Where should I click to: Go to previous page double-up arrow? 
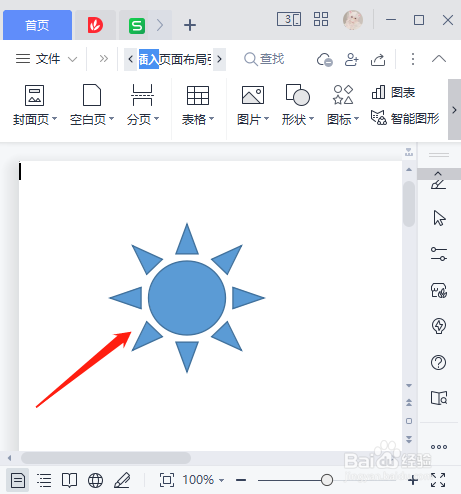pos(409,403)
